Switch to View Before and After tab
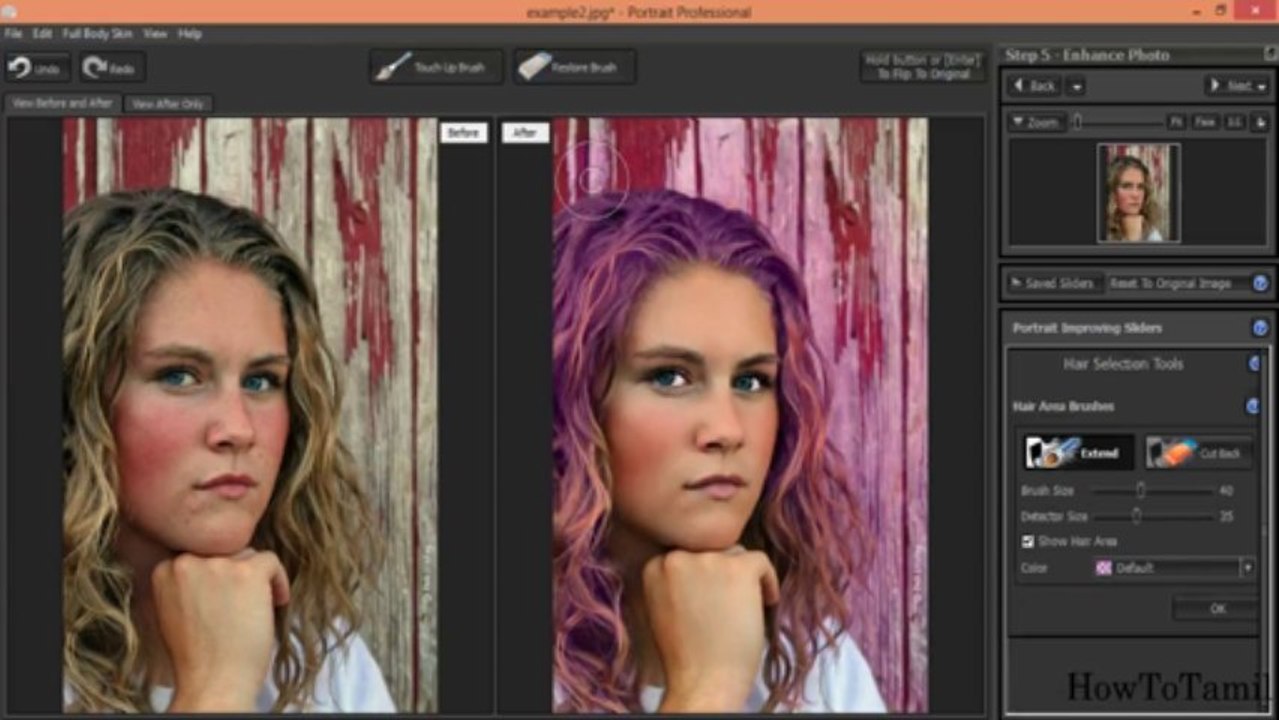Image resolution: width=1279 pixels, height=720 pixels. tap(62, 103)
